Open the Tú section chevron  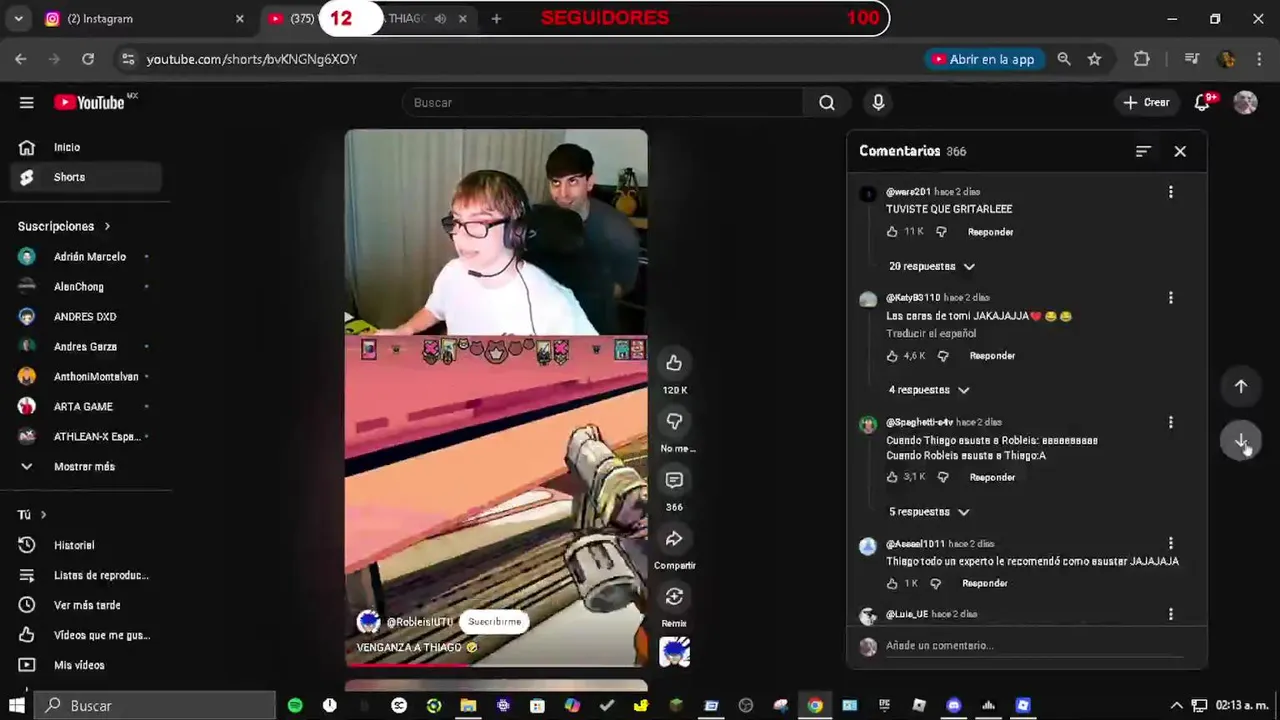coord(43,515)
